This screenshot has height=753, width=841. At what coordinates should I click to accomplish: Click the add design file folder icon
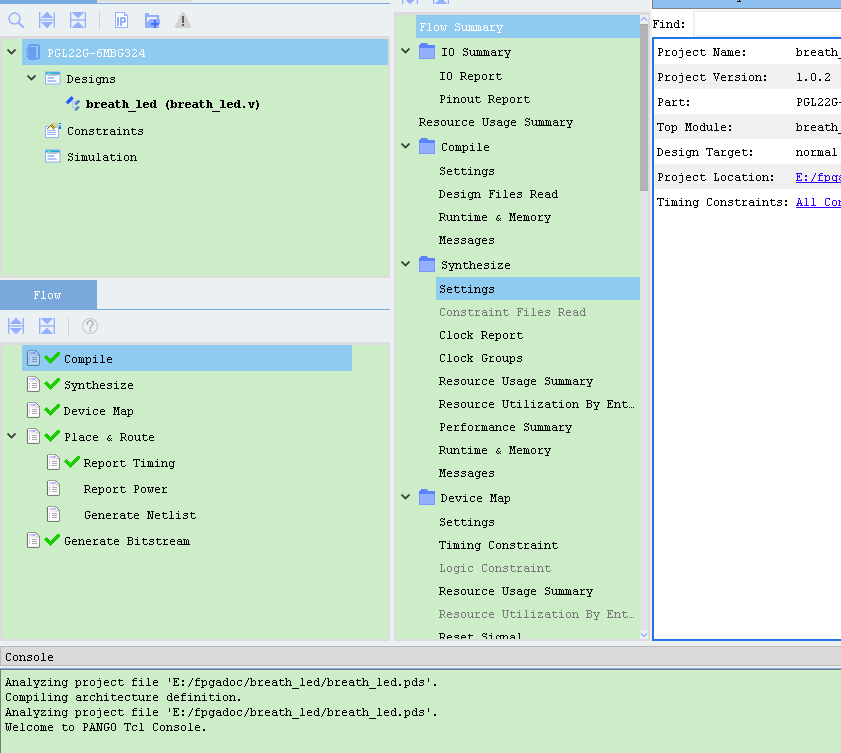(x=152, y=21)
